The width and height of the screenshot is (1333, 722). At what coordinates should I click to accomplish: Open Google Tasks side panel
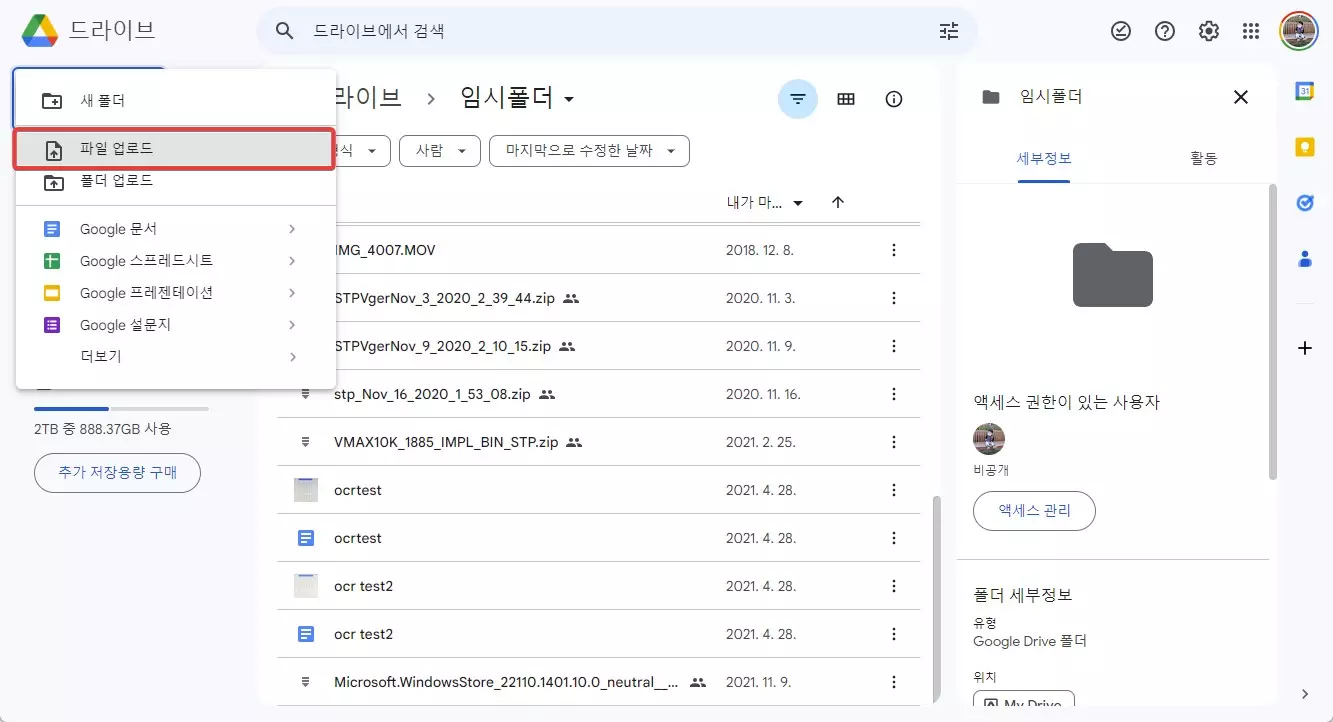[1304, 202]
